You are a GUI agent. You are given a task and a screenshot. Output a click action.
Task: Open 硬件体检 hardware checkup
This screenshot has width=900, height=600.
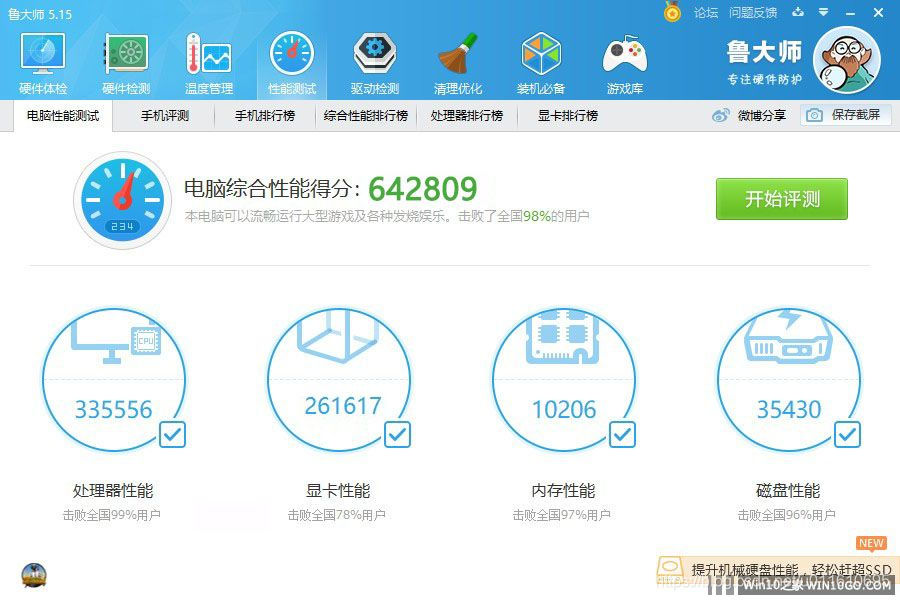click(43, 63)
